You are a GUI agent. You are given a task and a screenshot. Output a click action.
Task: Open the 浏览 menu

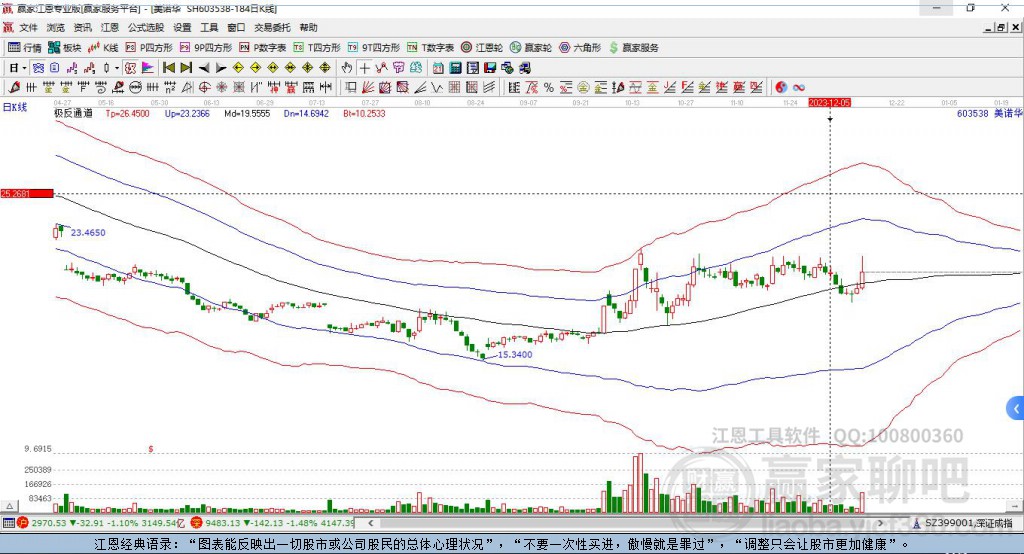click(x=56, y=27)
